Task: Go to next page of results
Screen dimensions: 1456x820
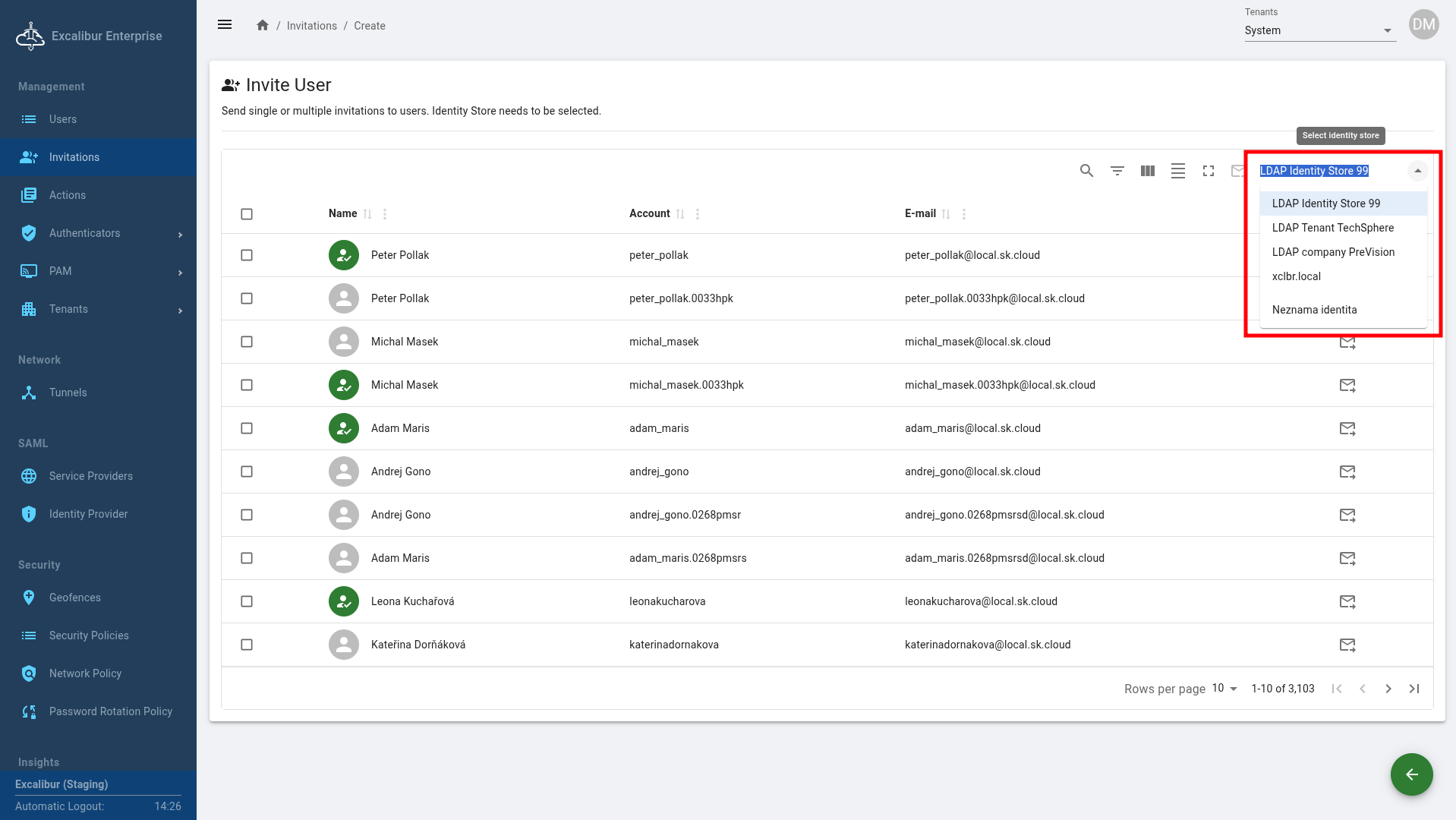Action: 1388,689
